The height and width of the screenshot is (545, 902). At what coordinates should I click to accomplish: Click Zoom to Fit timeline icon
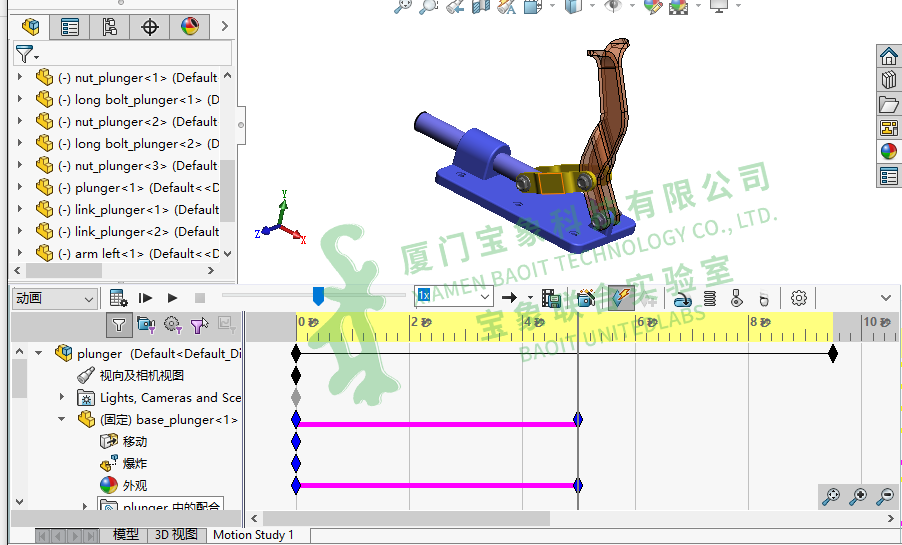(x=831, y=496)
